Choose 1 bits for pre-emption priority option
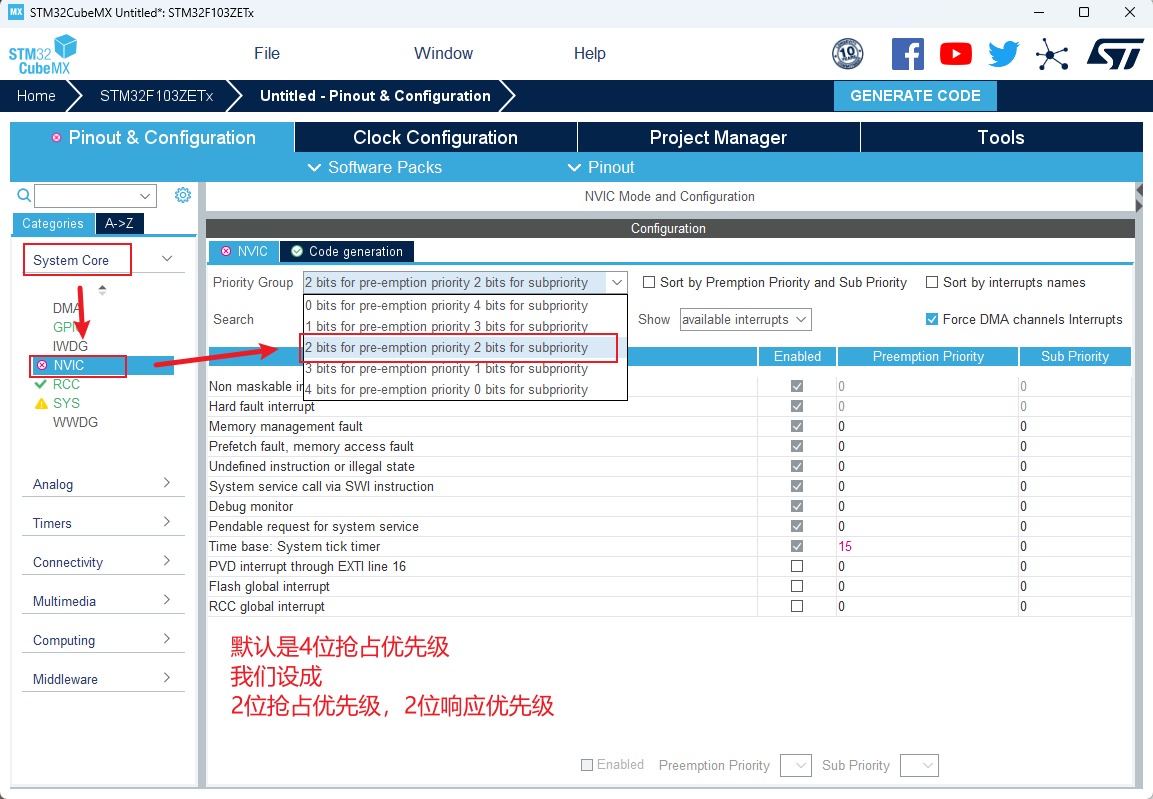 click(465, 326)
